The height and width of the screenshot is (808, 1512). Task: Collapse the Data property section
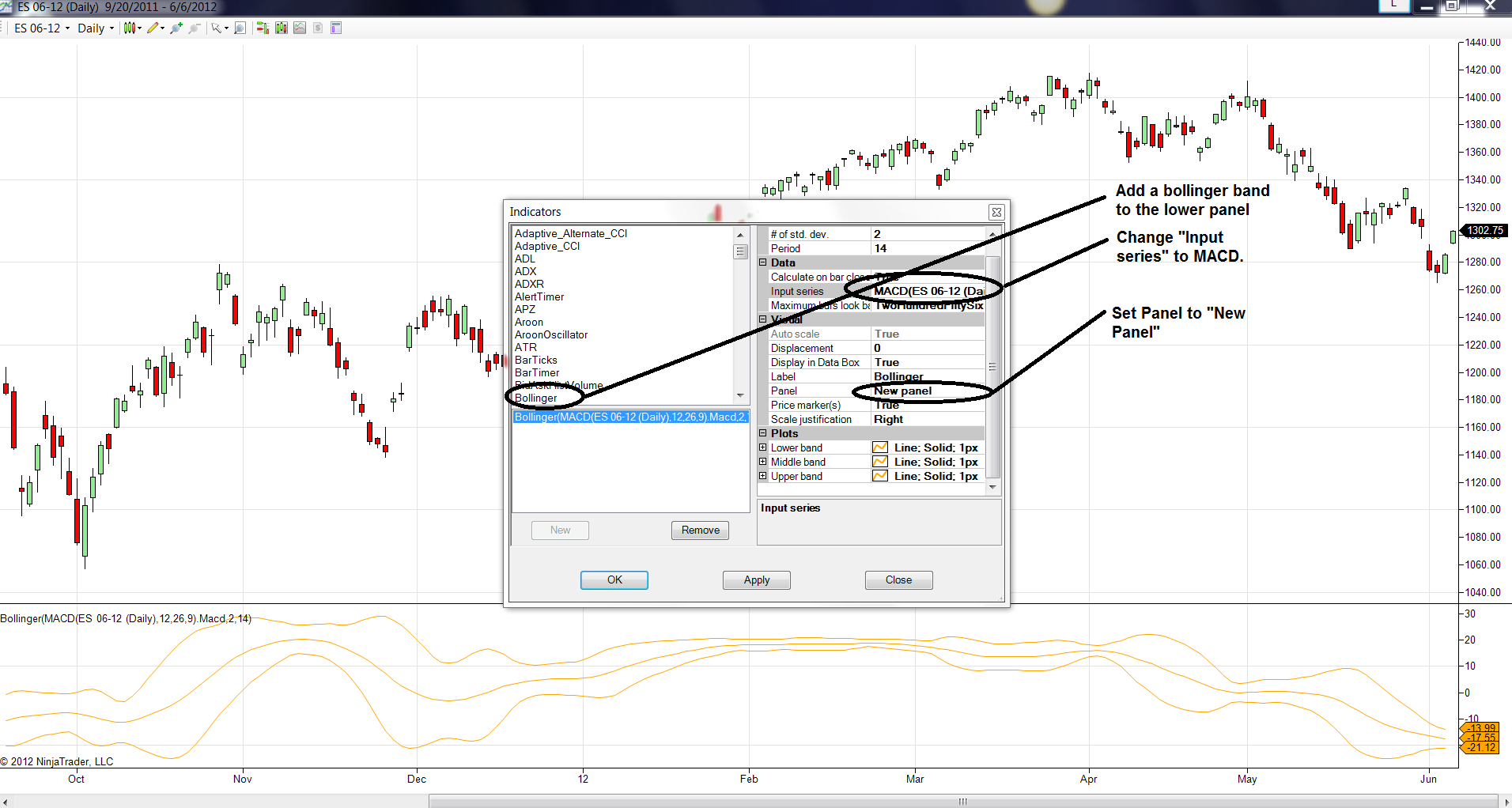(x=763, y=262)
